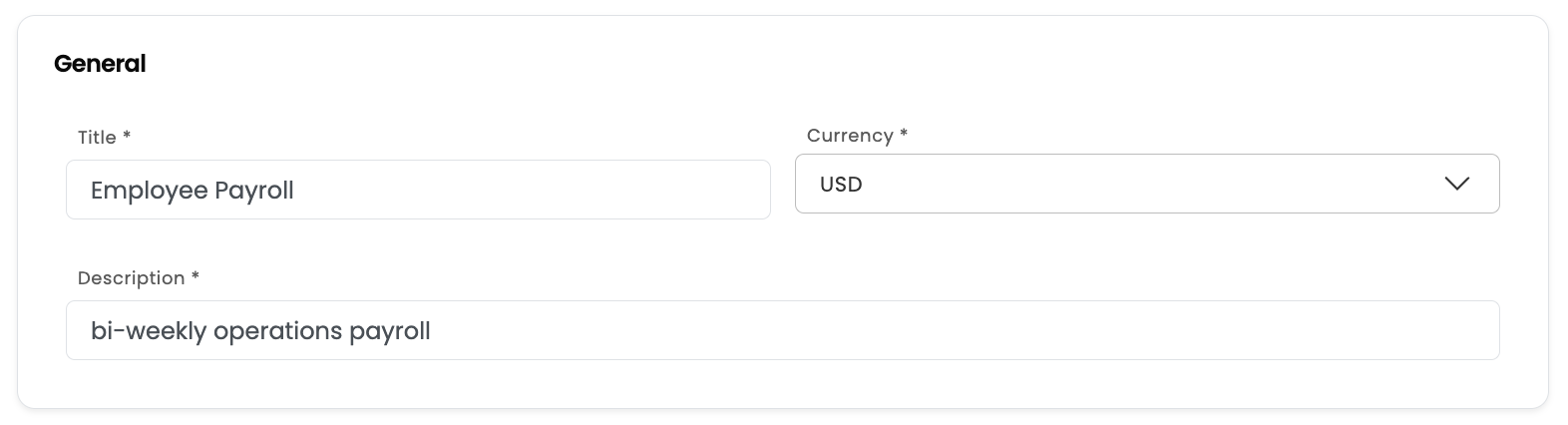1568x425 pixels.
Task: Click the empty middle of Currency box
Action: (1147, 184)
